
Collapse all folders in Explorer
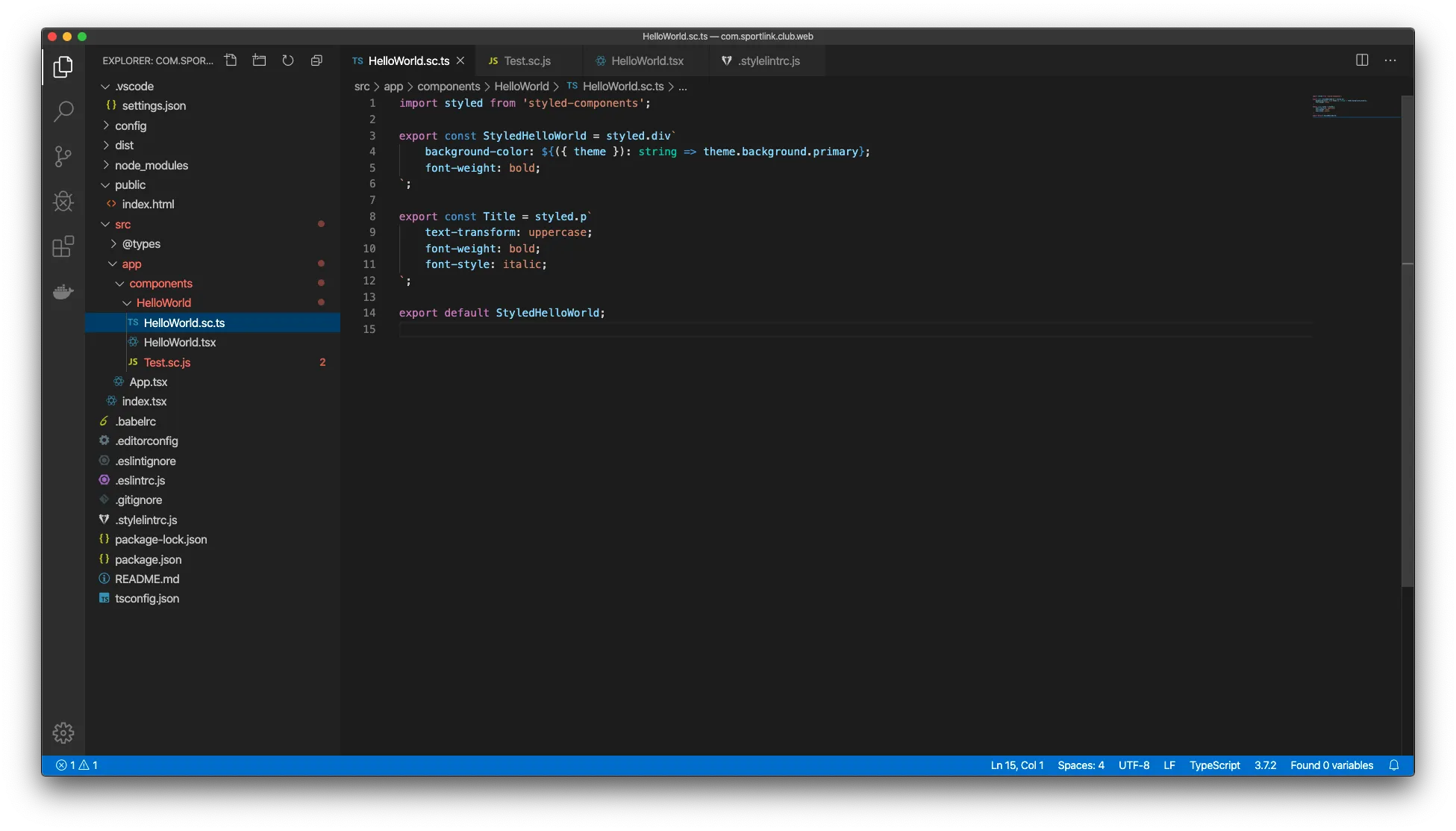(316, 60)
